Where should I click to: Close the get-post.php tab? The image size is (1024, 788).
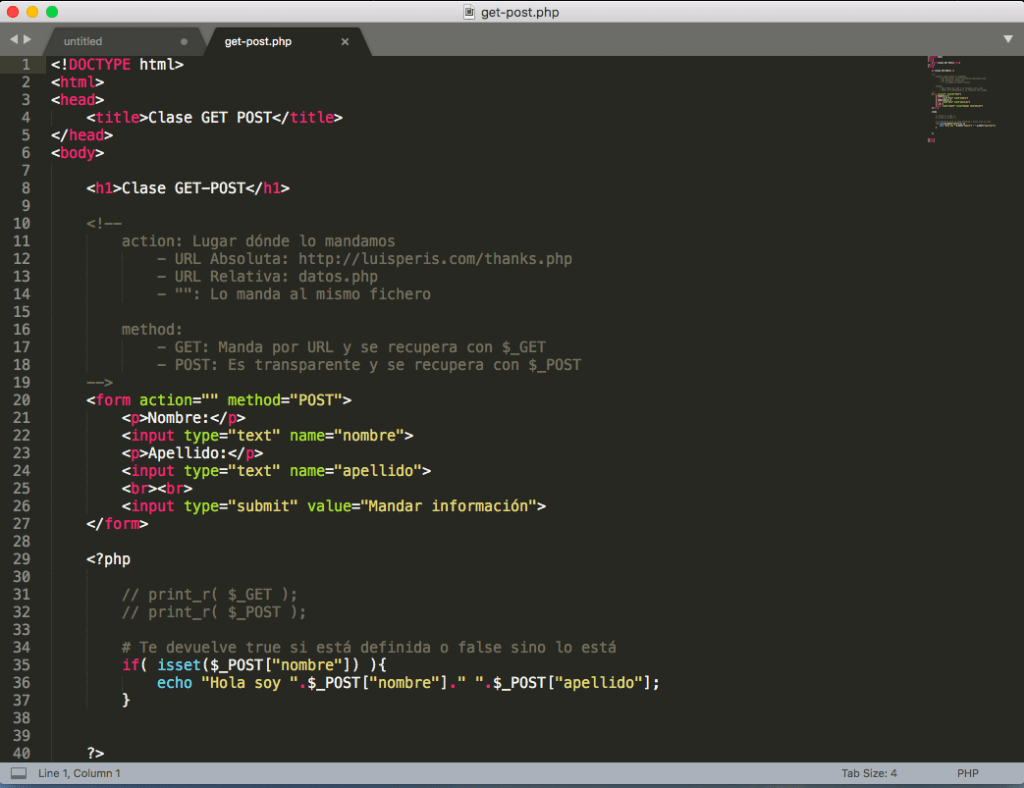tap(345, 42)
